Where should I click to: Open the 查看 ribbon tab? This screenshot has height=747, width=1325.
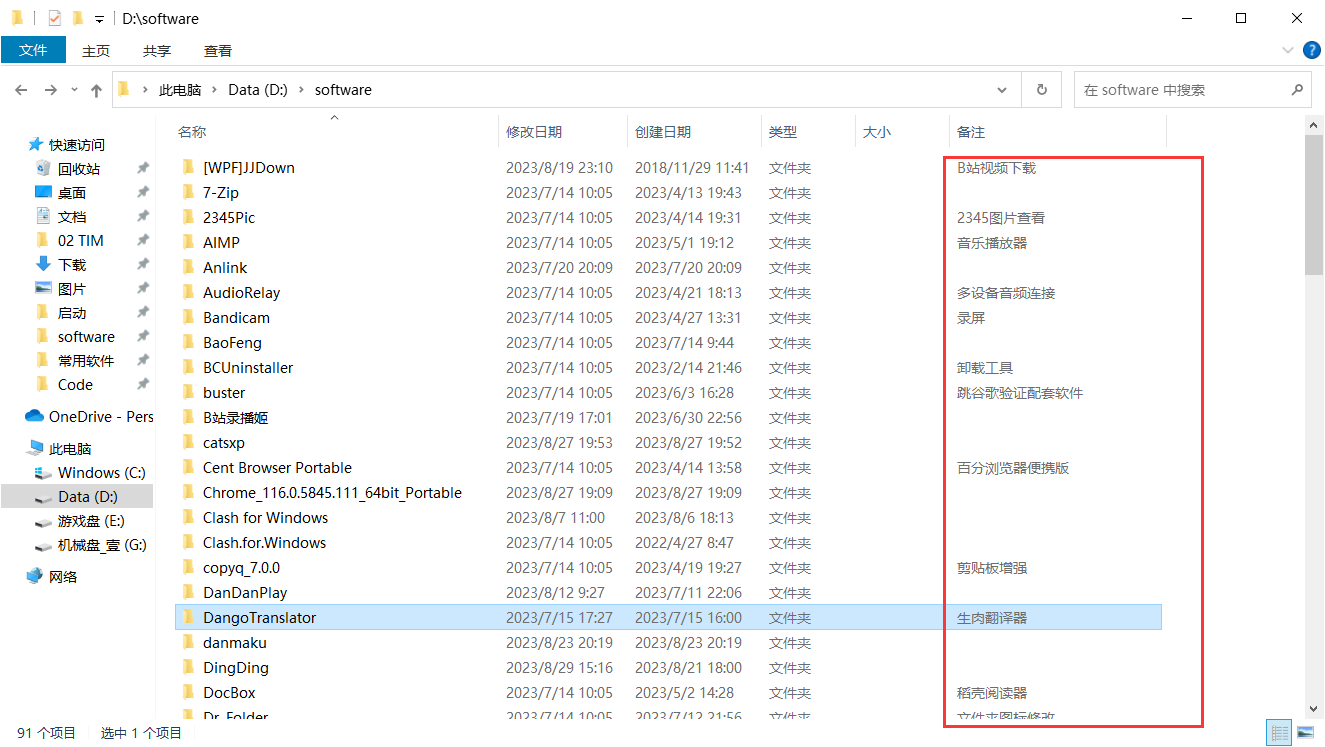coord(218,51)
